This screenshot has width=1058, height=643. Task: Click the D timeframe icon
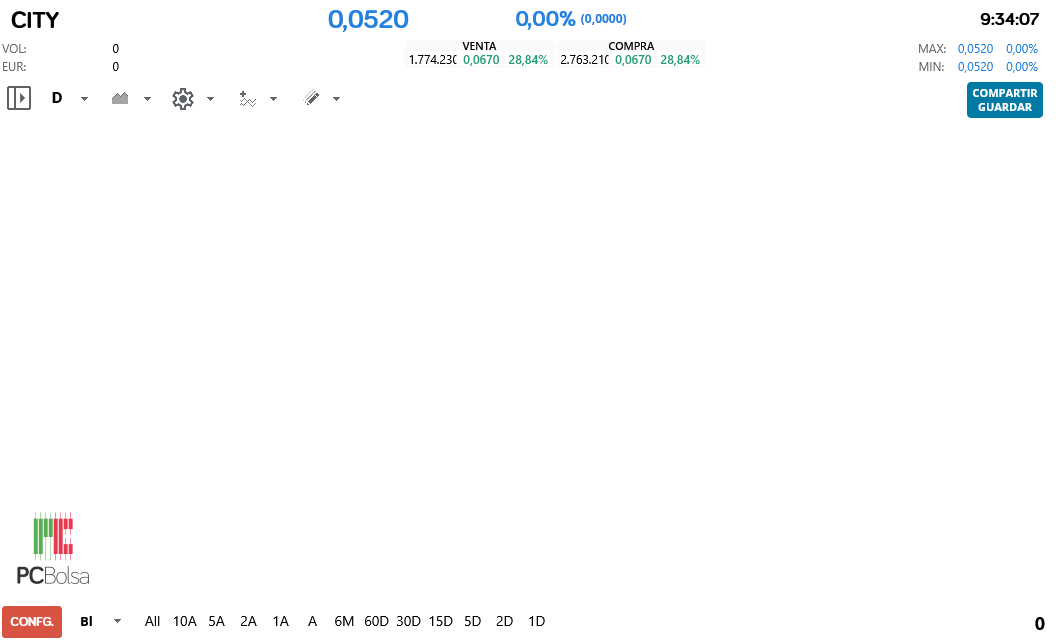pos(57,98)
